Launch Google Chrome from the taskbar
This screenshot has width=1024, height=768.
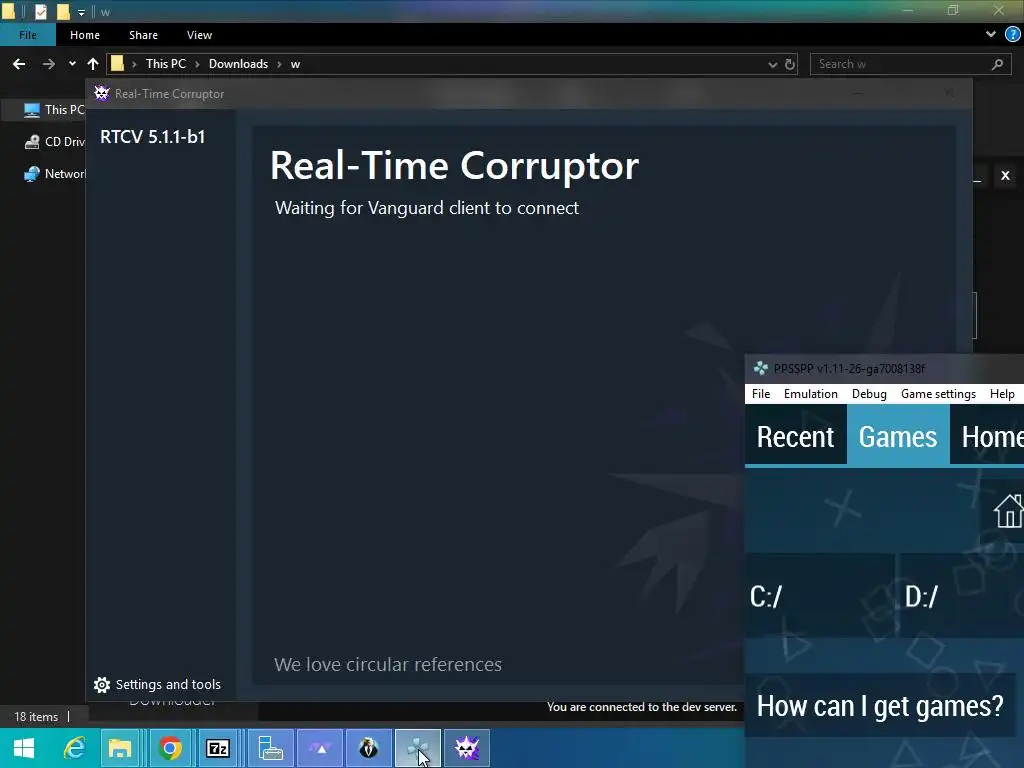(x=170, y=748)
